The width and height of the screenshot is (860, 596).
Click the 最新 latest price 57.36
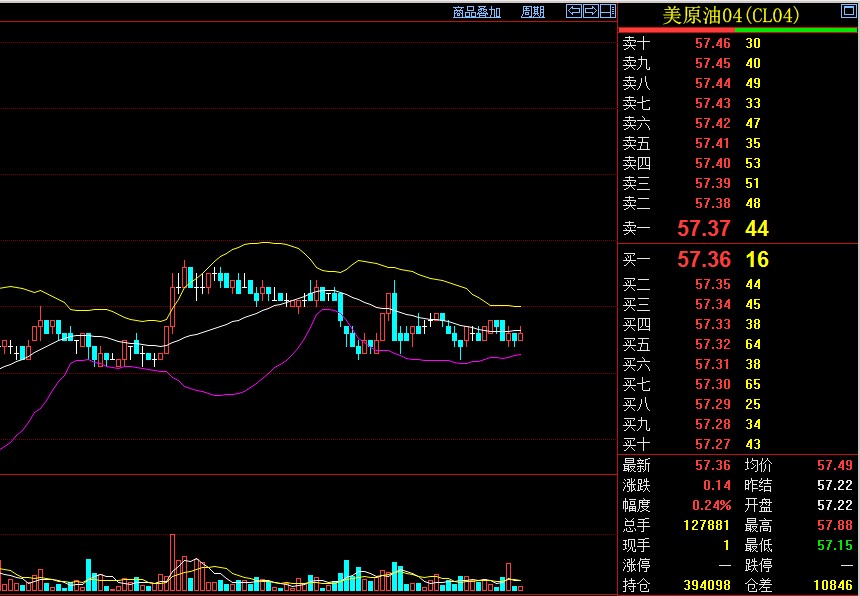point(712,466)
